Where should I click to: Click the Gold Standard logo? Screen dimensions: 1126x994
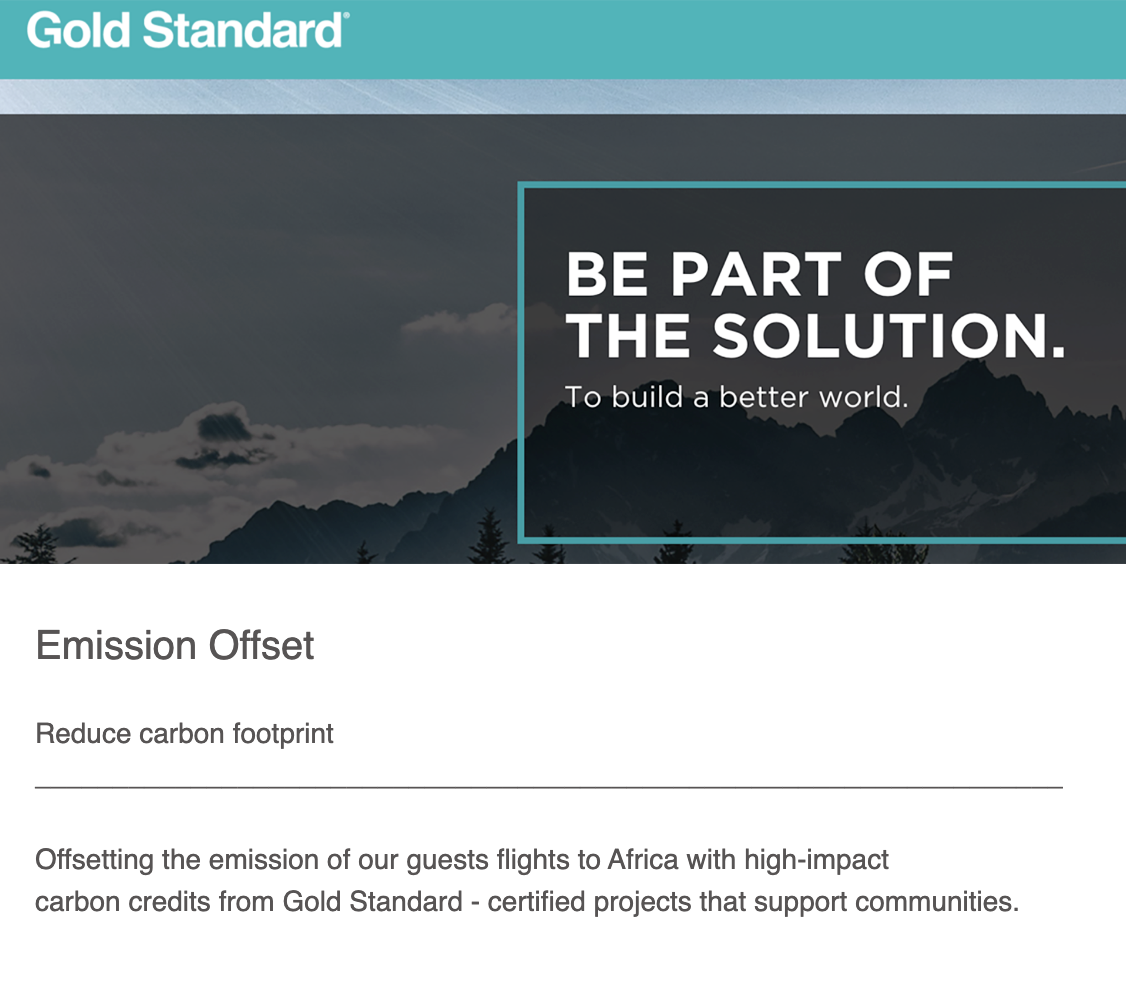coord(188,31)
